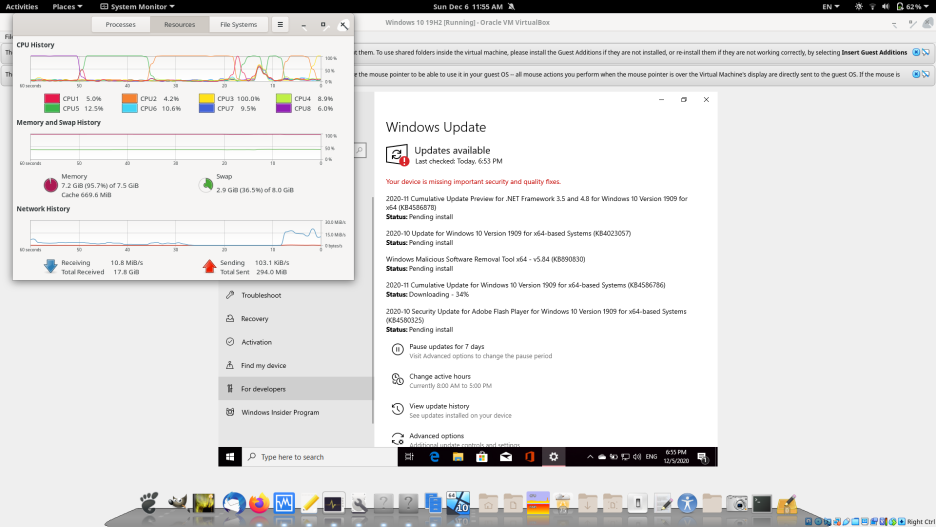Viewport: 936px width, 527px height.
Task: Launch terminal from the dock
Action: pos(762,504)
